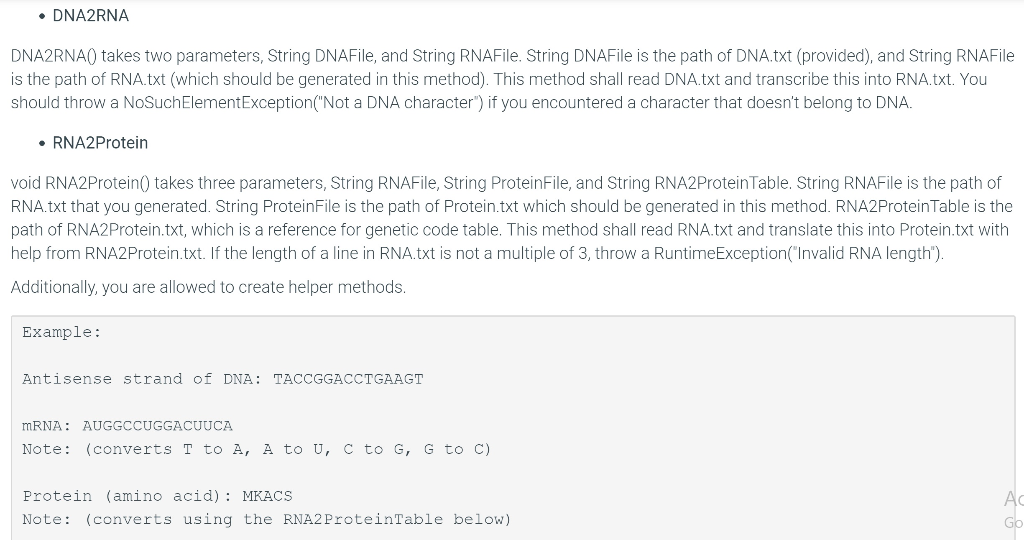Click the mRNA sequence AUGGCCUGGACUUCA
This screenshot has width=1024, height=540.
(157, 426)
